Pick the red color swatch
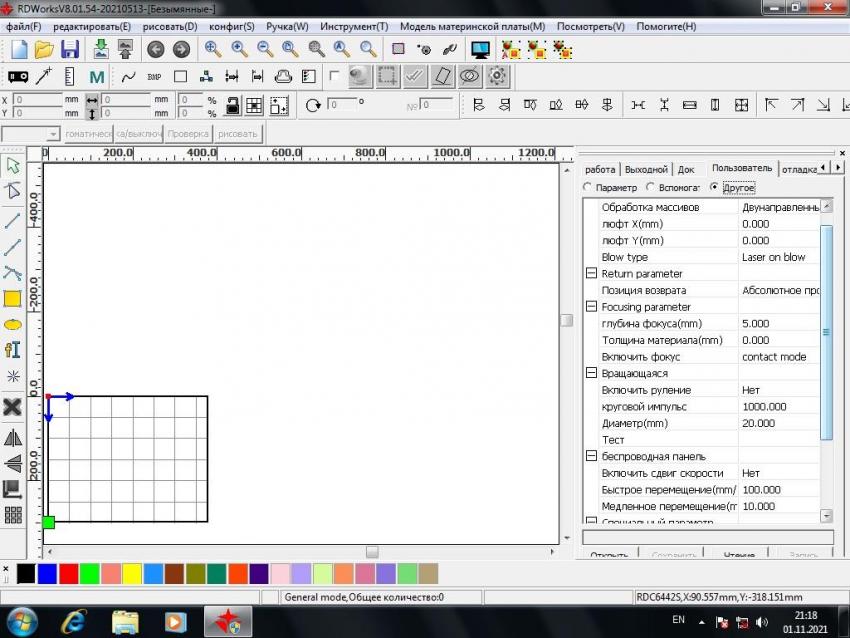 68,573
